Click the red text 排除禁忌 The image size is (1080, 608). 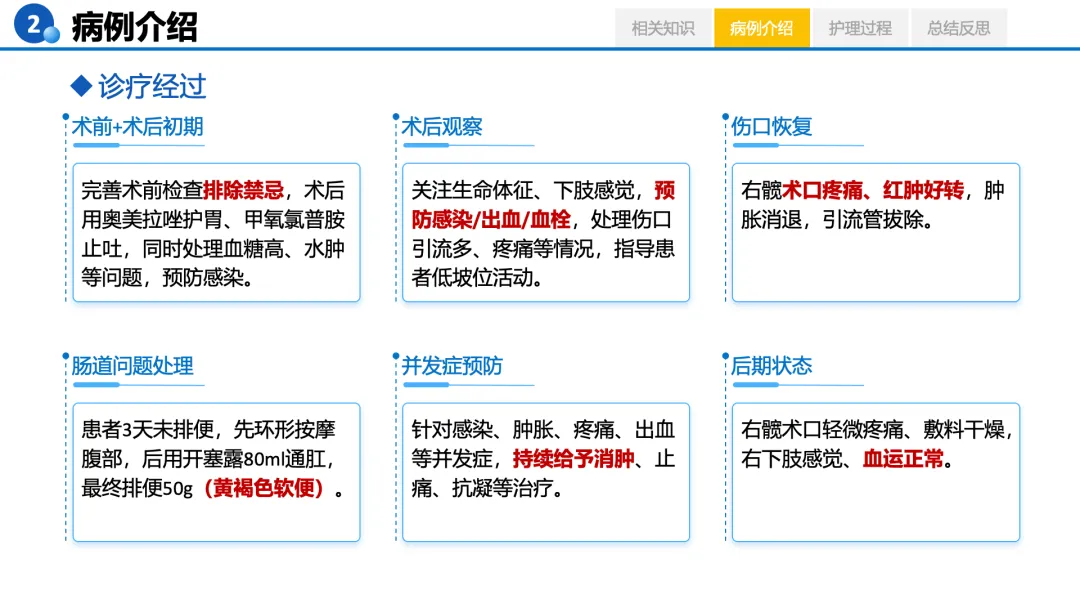point(244,190)
